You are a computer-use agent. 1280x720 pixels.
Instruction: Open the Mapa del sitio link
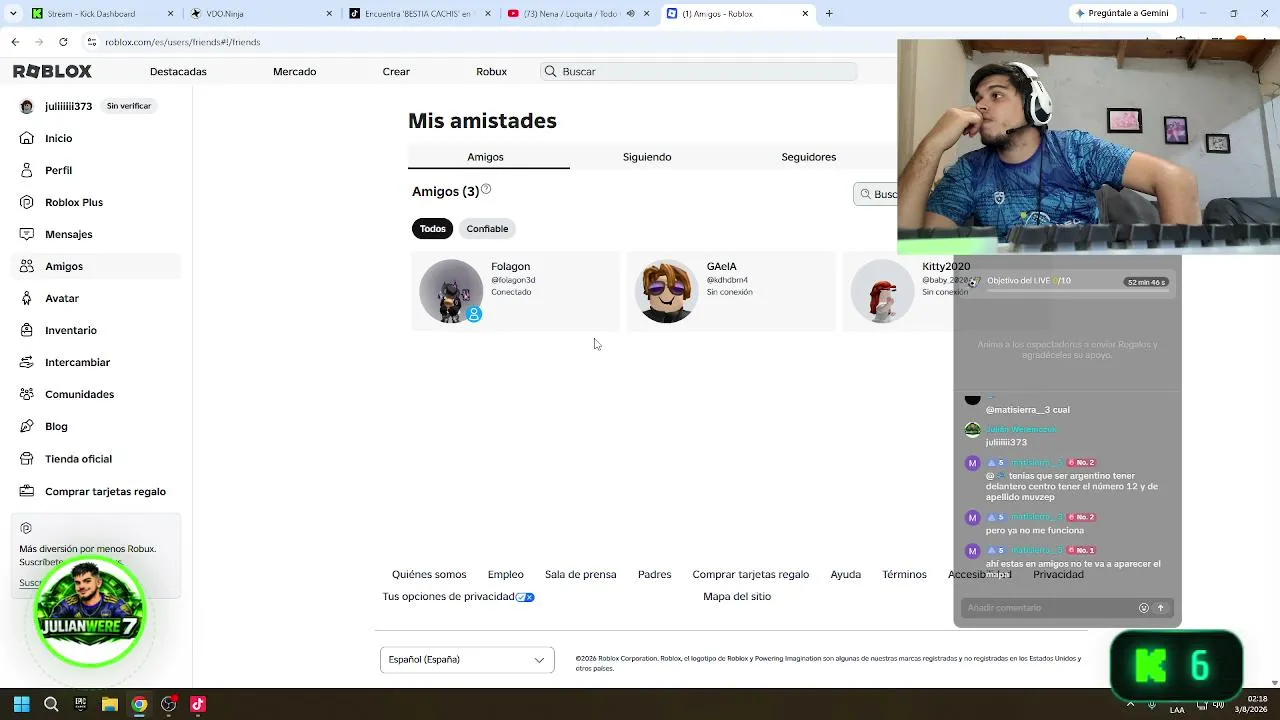tap(737, 597)
